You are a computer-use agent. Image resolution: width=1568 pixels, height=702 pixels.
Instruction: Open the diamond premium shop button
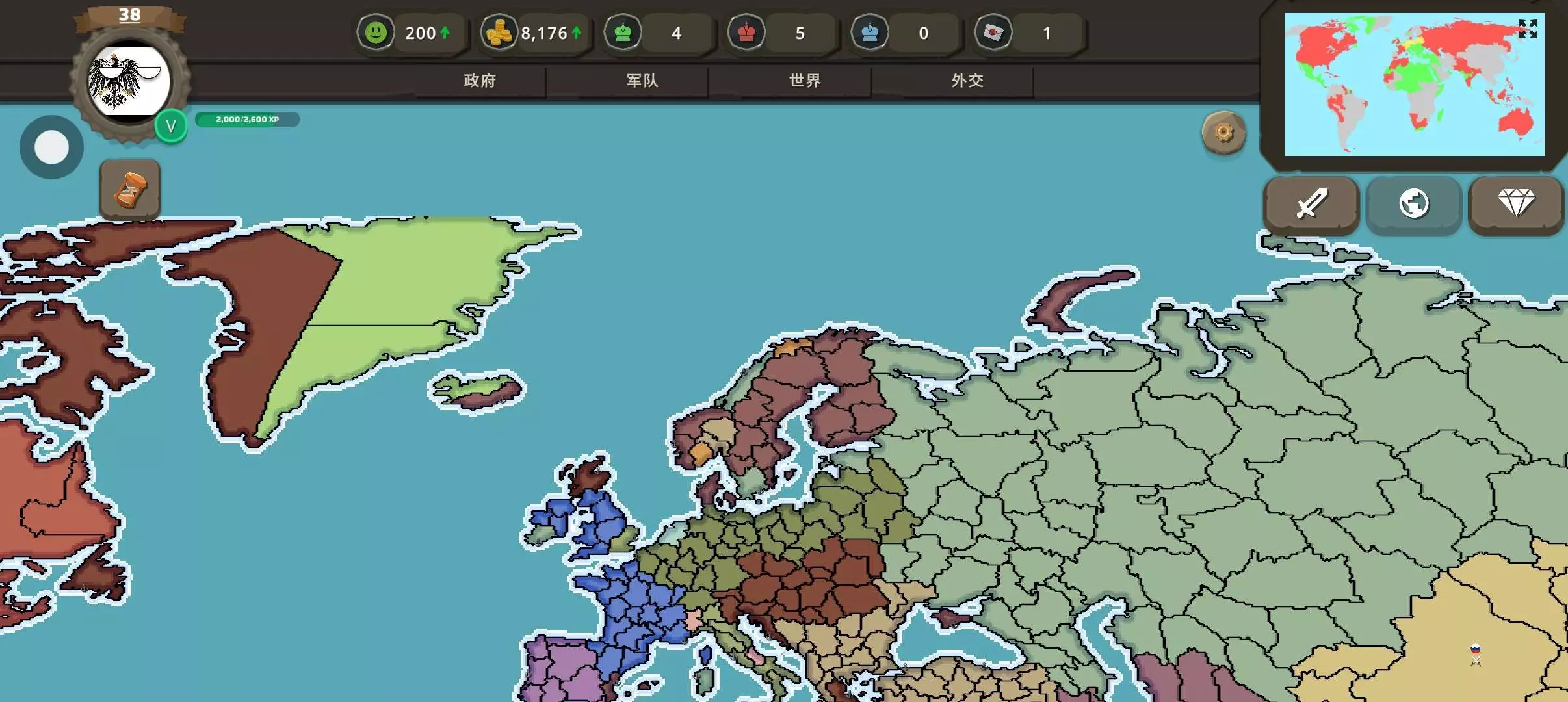(x=1516, y=204)
